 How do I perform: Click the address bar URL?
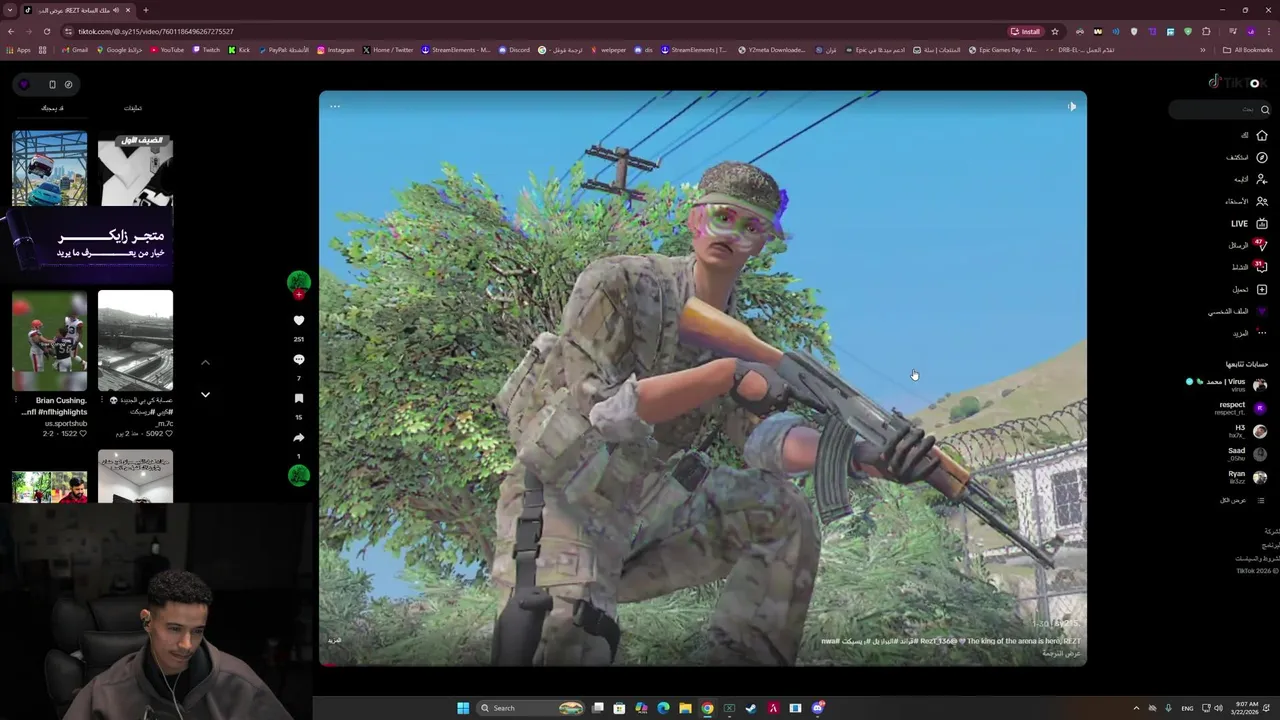(x=156, y=31)
